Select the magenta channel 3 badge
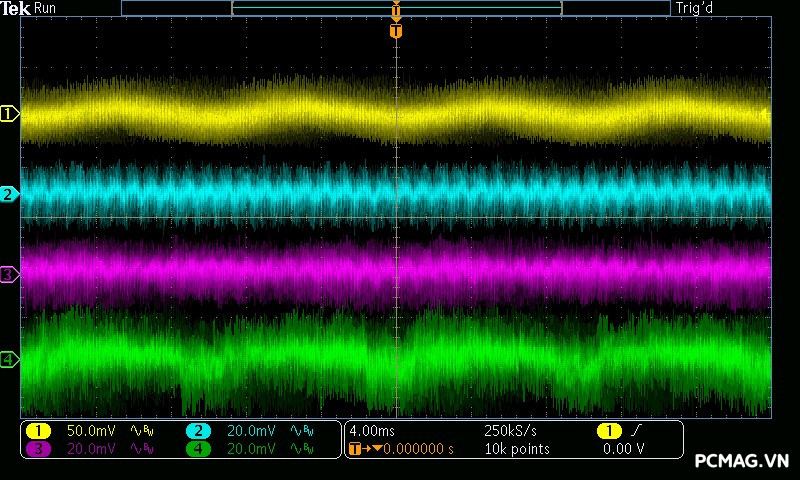Viewport: 800px width, 480px height. click(x=38, y=449)
